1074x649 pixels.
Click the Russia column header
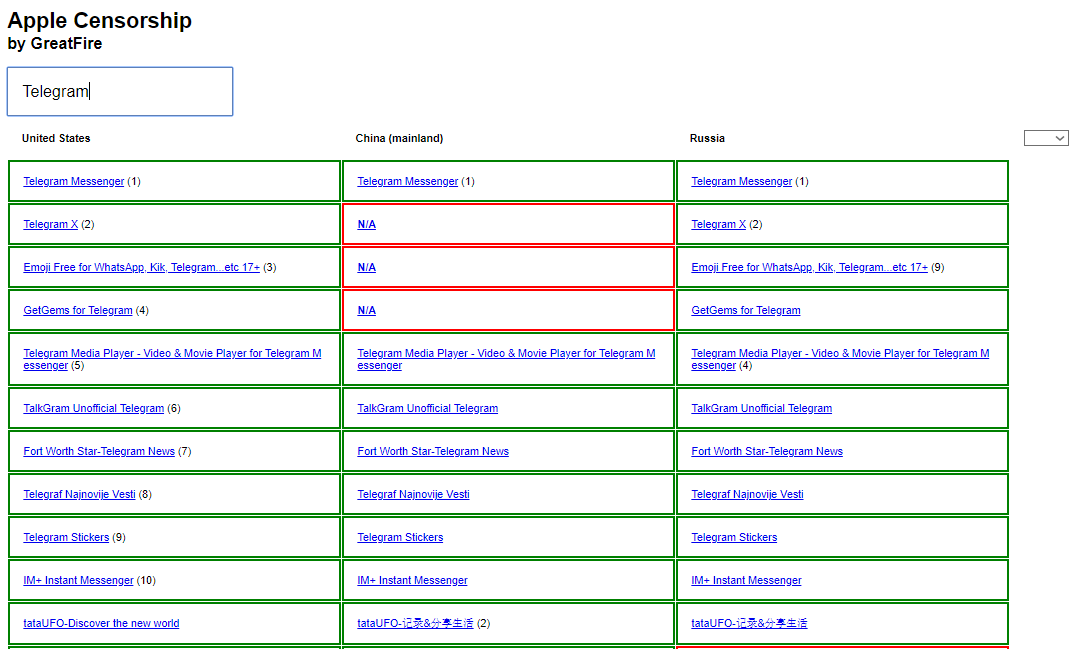point(708,138)
